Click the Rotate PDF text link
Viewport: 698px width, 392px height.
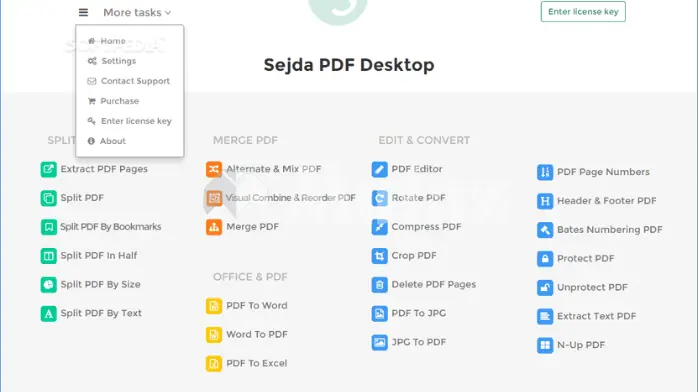418,198
